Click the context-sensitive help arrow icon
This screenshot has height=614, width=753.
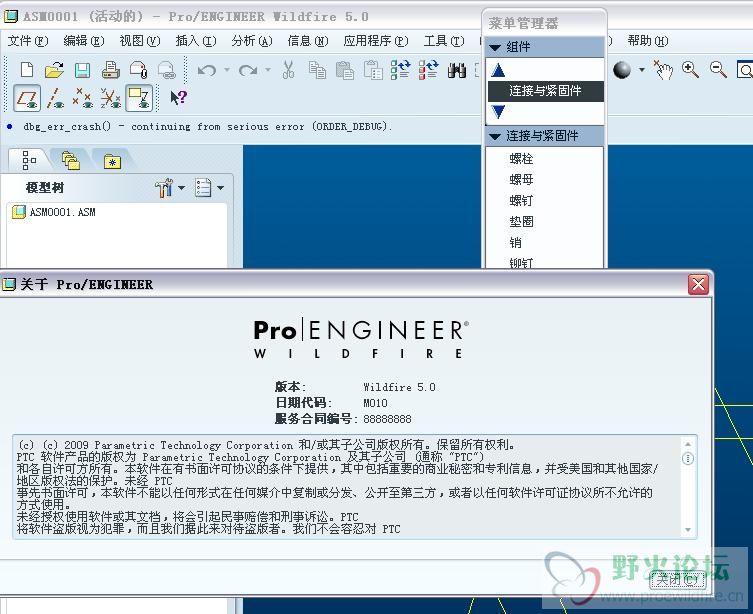pyautogui.click(x=178, y=97)
